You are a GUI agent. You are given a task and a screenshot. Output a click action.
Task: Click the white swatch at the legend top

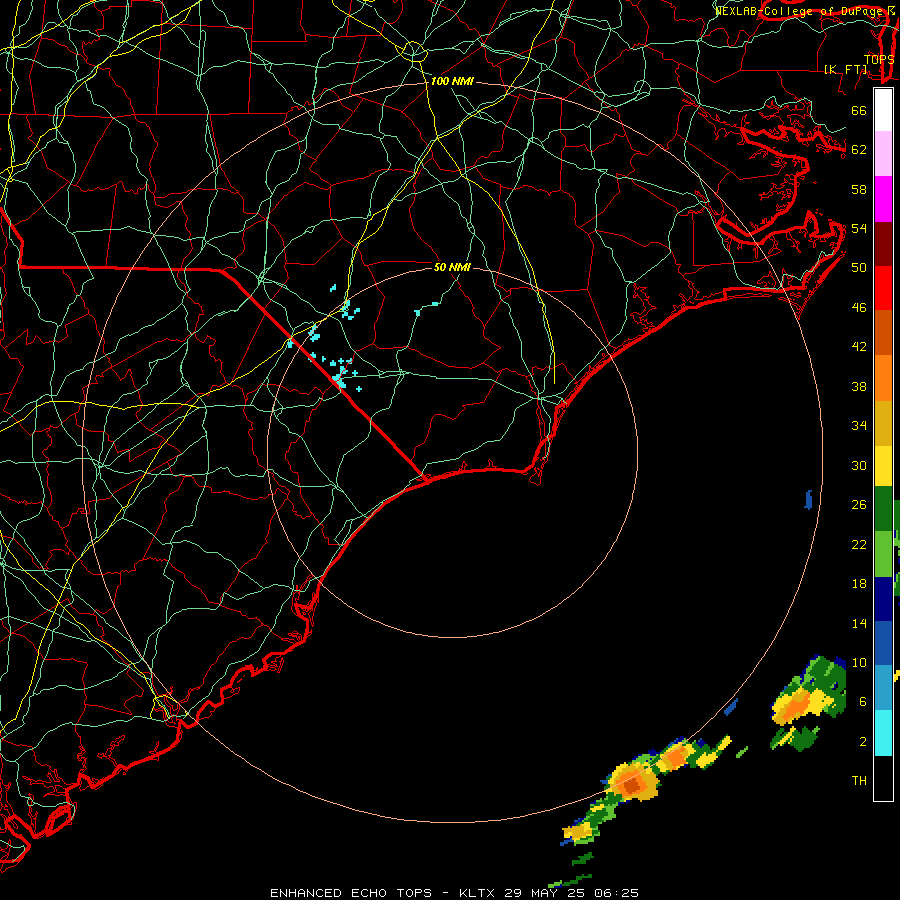[883, 110]
